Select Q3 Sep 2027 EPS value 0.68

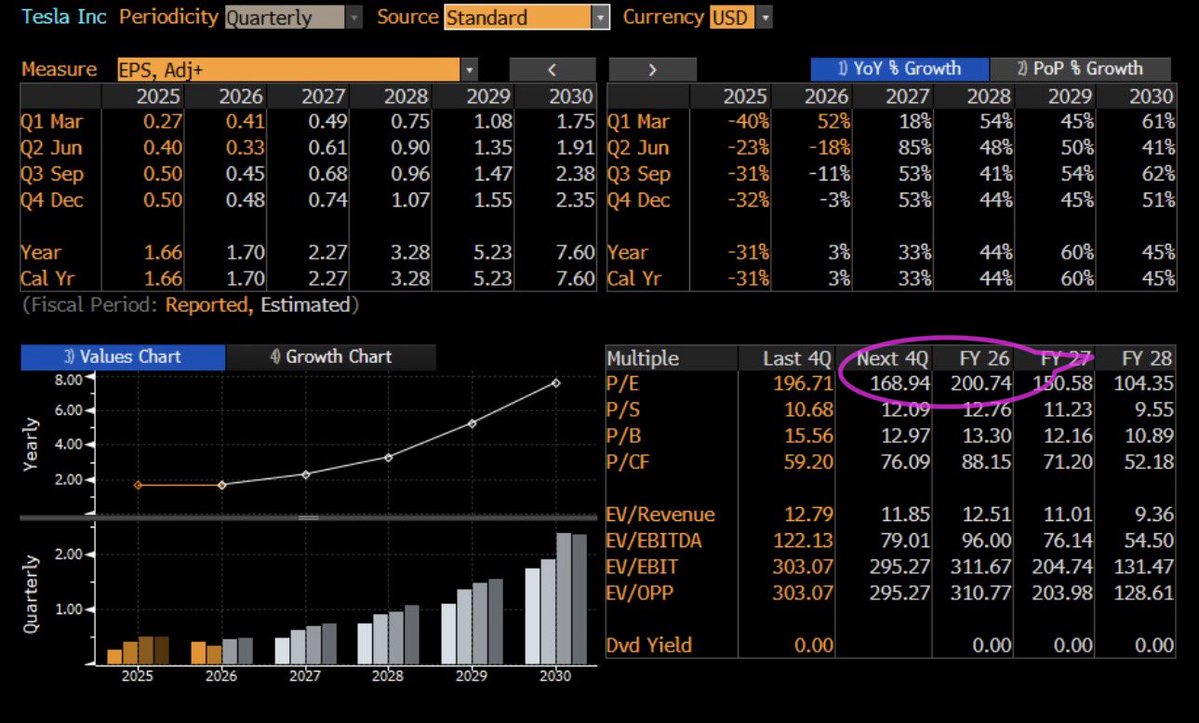pyautogui.click(x=328, y=173)
